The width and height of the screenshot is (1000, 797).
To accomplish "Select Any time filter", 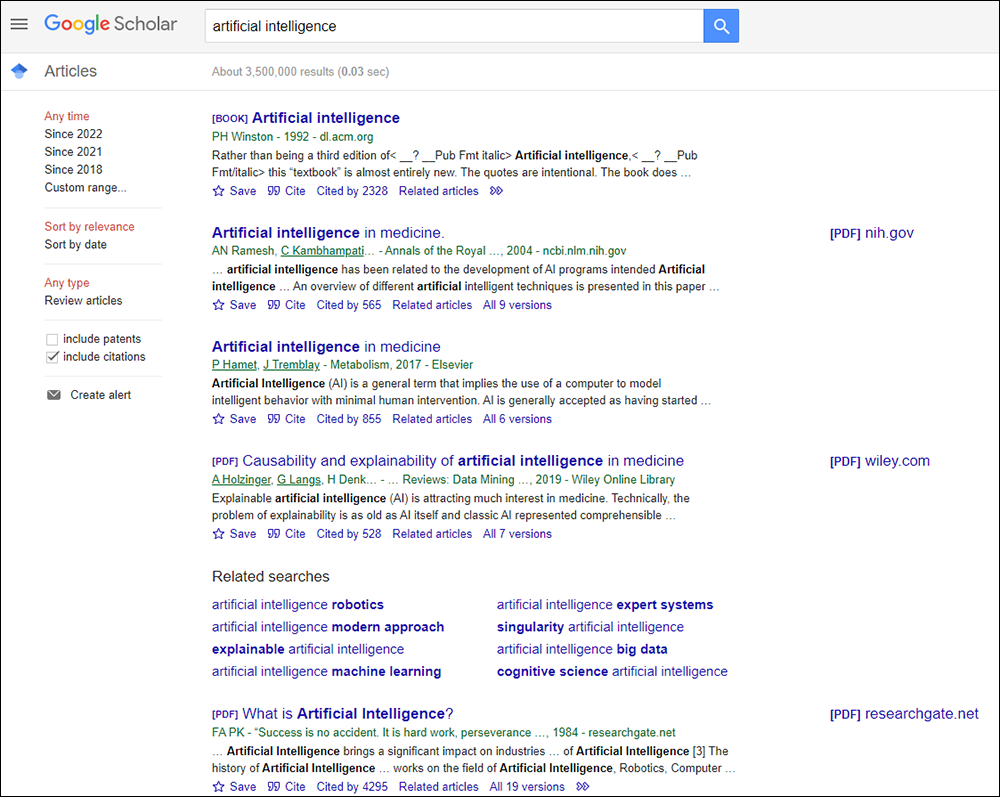I will click(x=67, y=116).
